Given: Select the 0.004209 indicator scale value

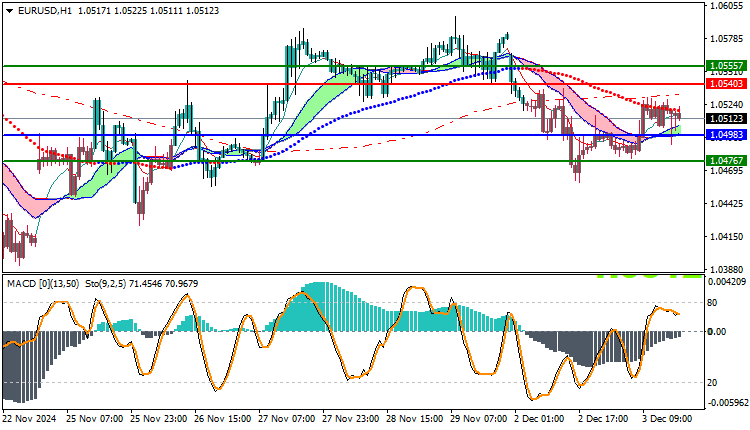Looking at the screenshot, I should click(727, 282).
